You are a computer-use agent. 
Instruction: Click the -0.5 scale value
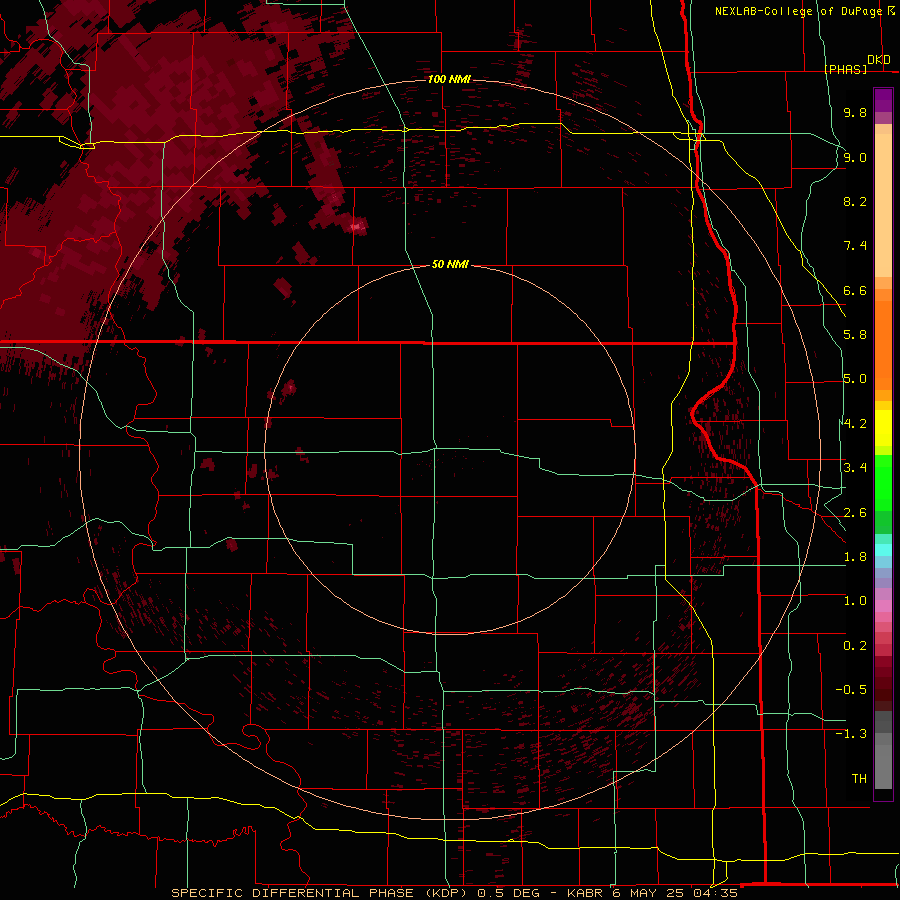pos(851,690)
